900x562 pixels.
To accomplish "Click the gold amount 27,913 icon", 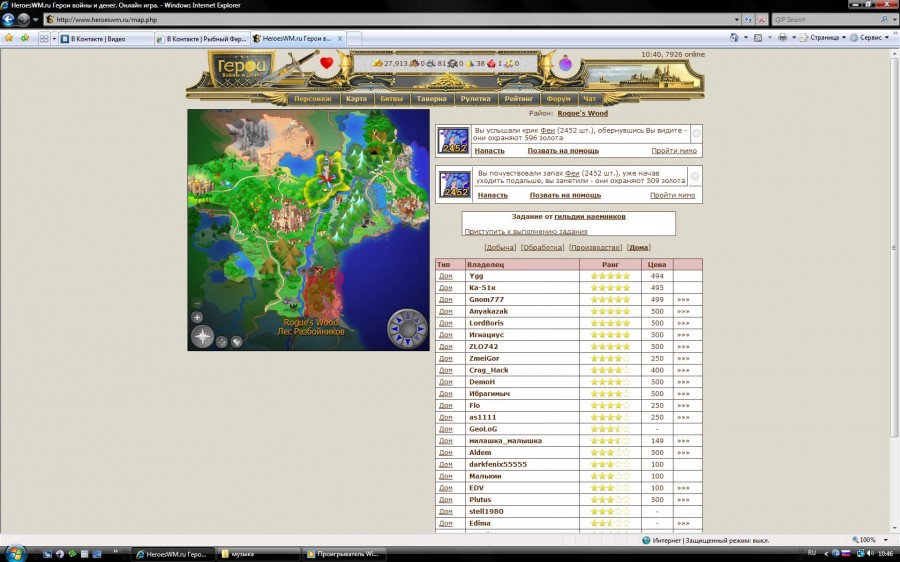I will pyautogui.click(x=377, y=64).
